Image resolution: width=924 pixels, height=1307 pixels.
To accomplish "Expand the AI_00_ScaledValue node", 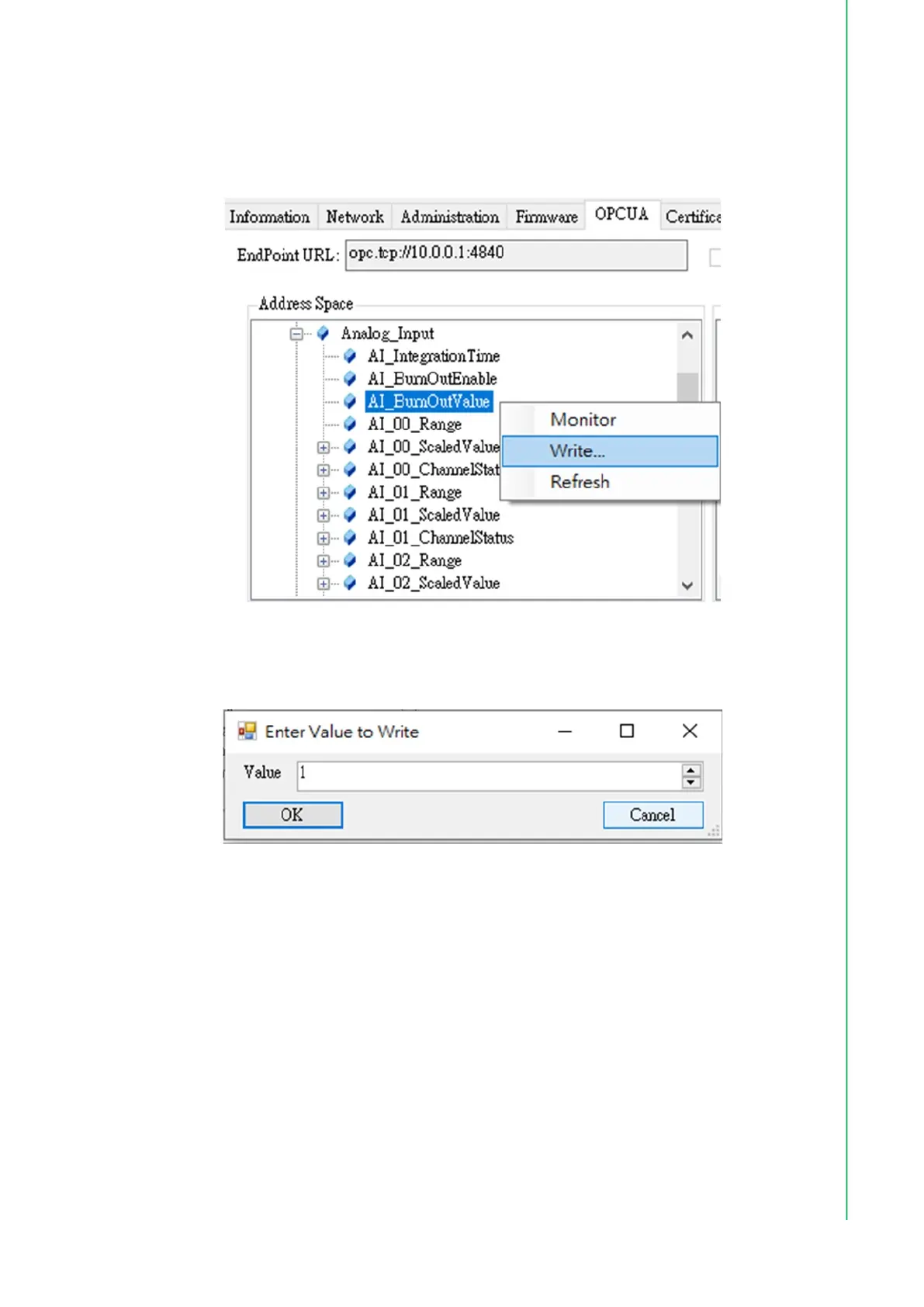I will click(x=324, y=447).
